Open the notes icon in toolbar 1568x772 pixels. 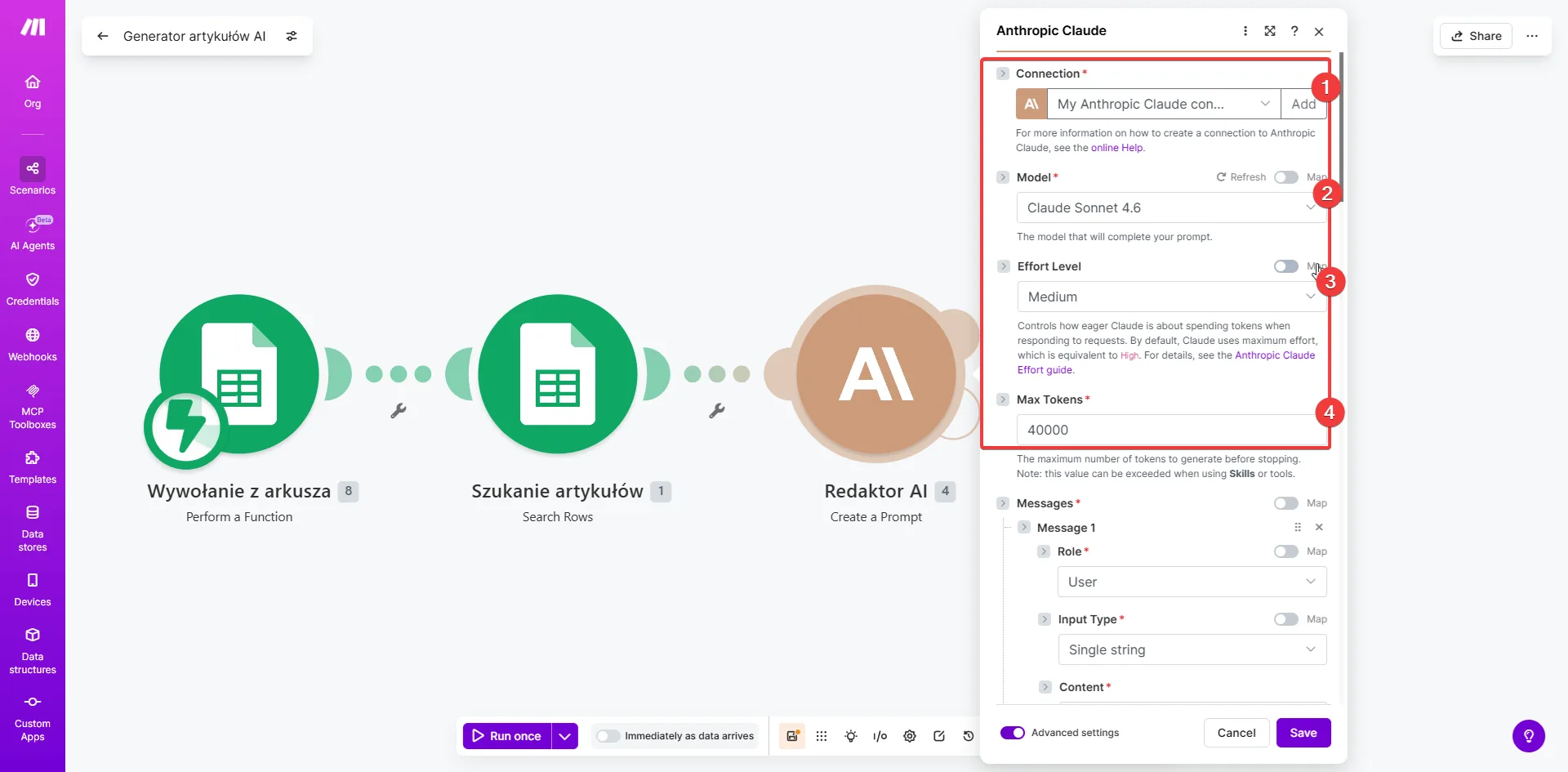pos(939,736)
